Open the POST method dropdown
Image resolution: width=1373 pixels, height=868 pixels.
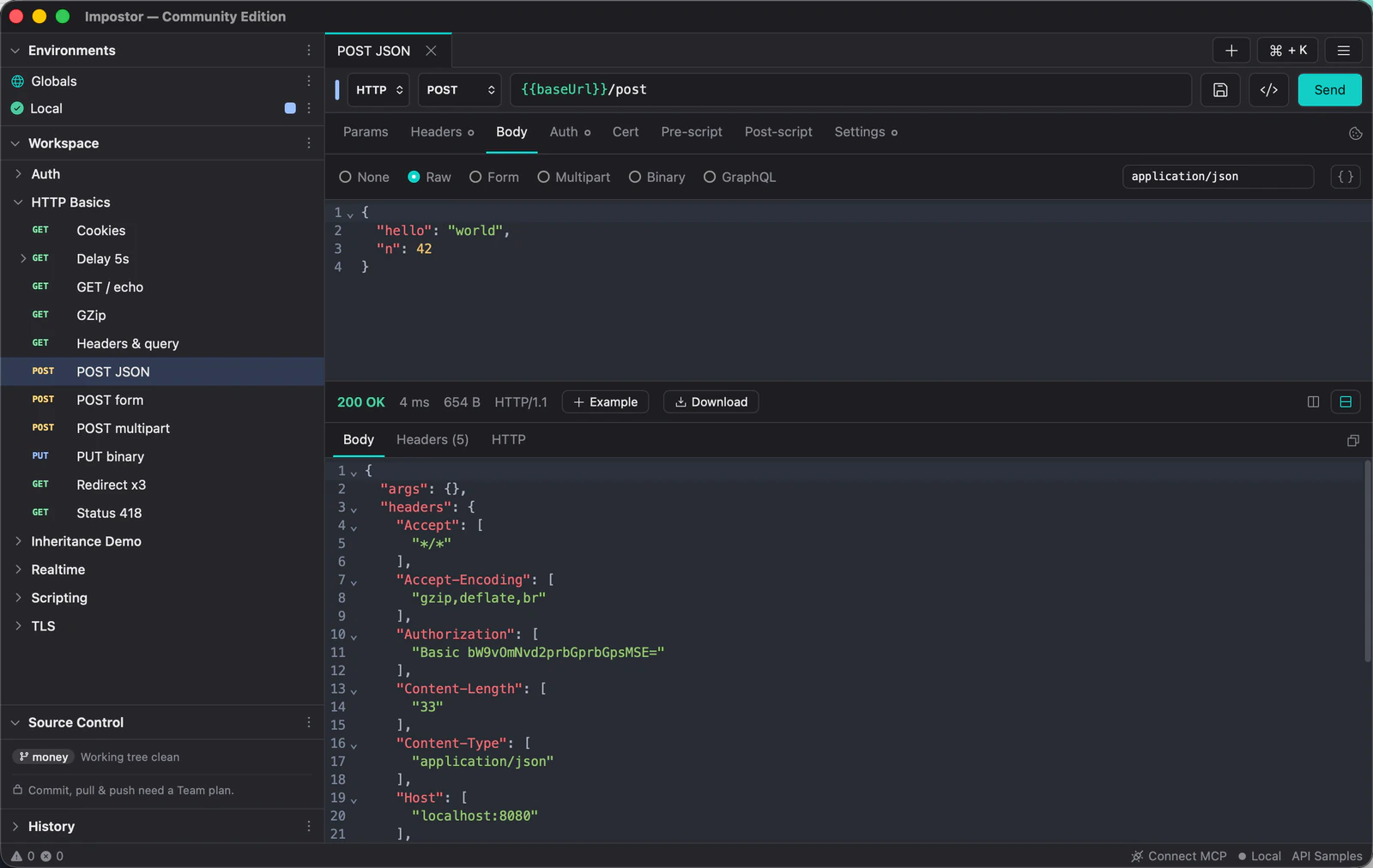tap(459, 90)
